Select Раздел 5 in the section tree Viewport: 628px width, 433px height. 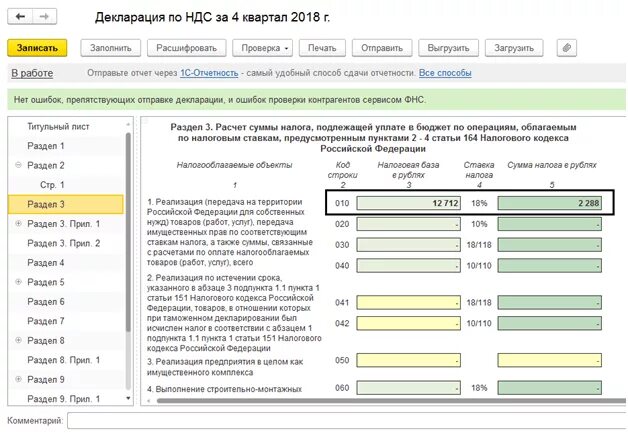coord(46,282)
